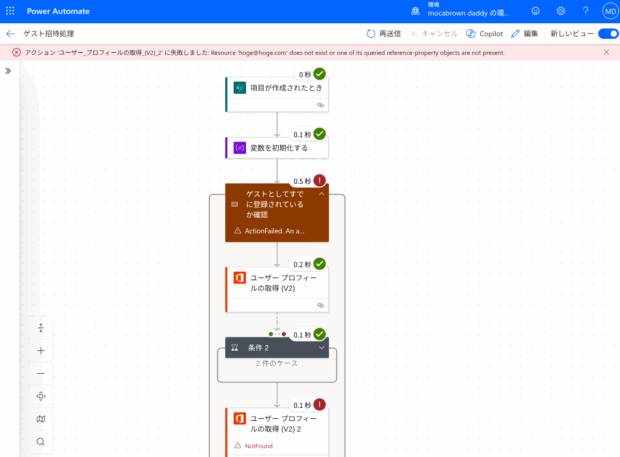Click the condition icon on 条件 2

tap(234, 348)
